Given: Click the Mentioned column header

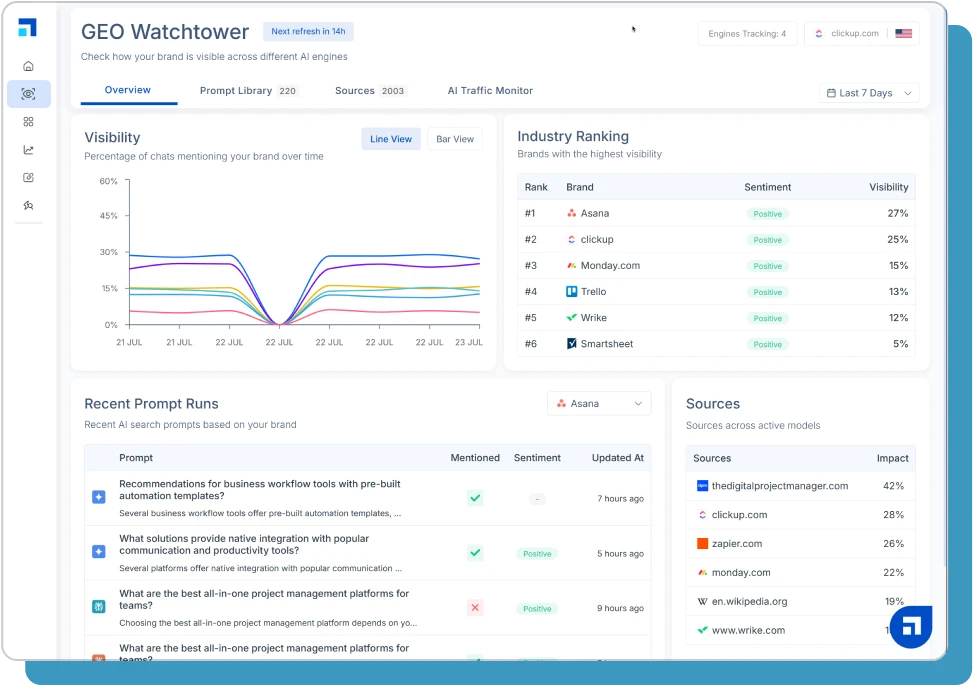Looking at the screenshot, I should click(x=475, y=458).
